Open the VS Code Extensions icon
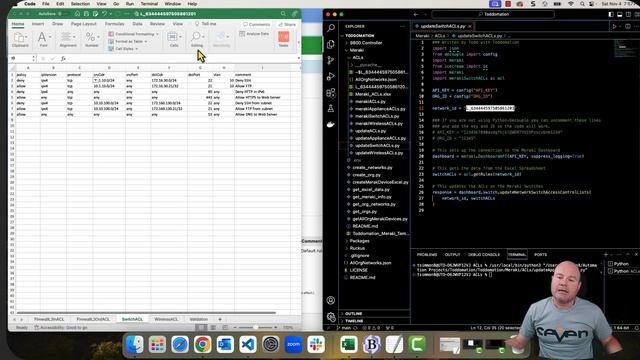This screenshot has width=640, height=360. (331, 93)
